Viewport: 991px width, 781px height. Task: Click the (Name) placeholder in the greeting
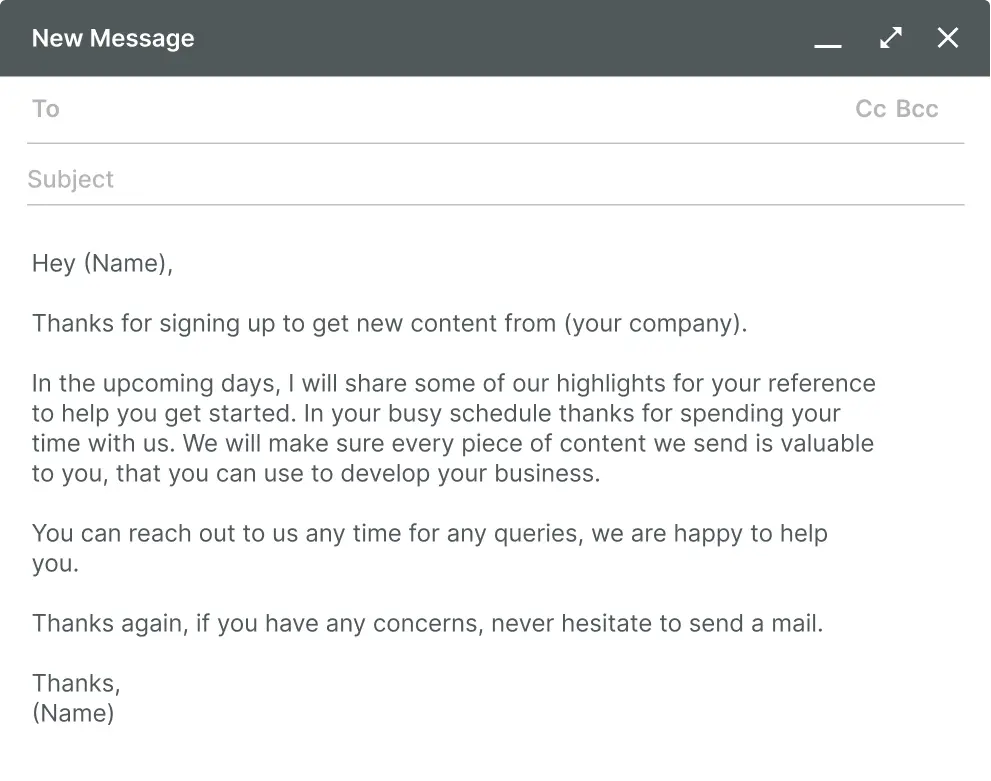127,263
